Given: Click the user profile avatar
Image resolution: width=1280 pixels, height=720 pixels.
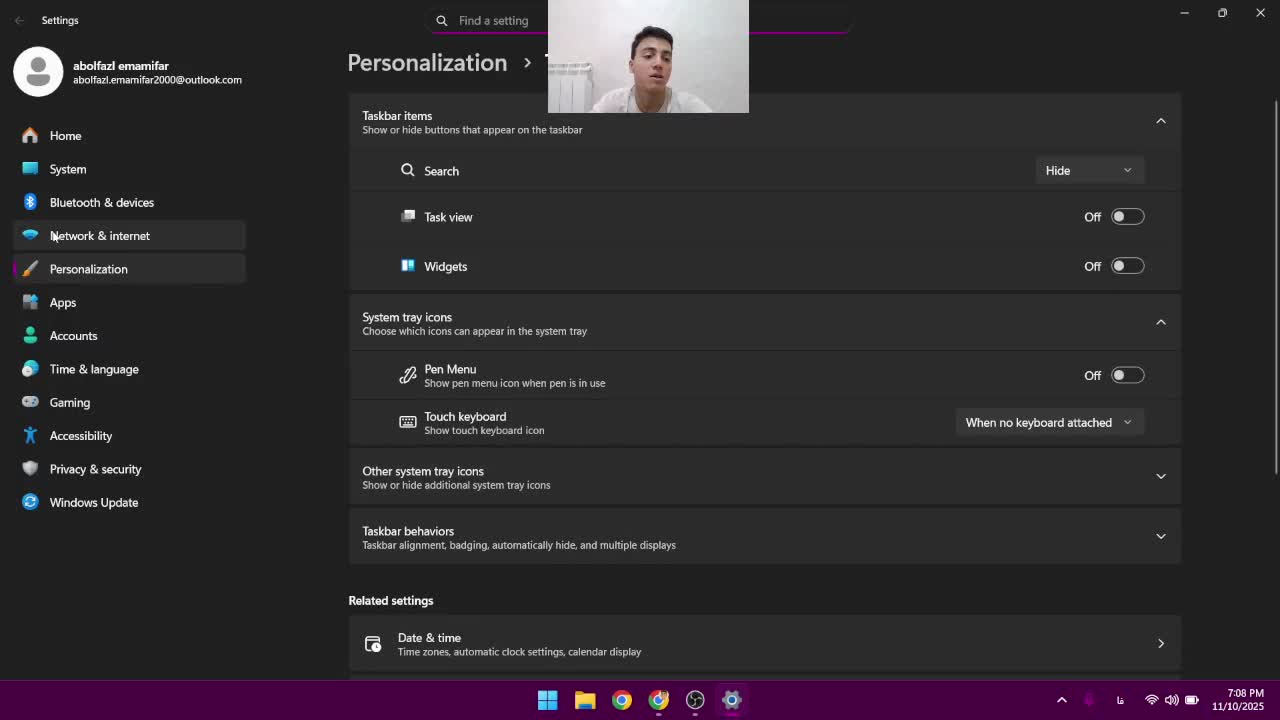Looking at the screenshot, I should pos(38,72).
